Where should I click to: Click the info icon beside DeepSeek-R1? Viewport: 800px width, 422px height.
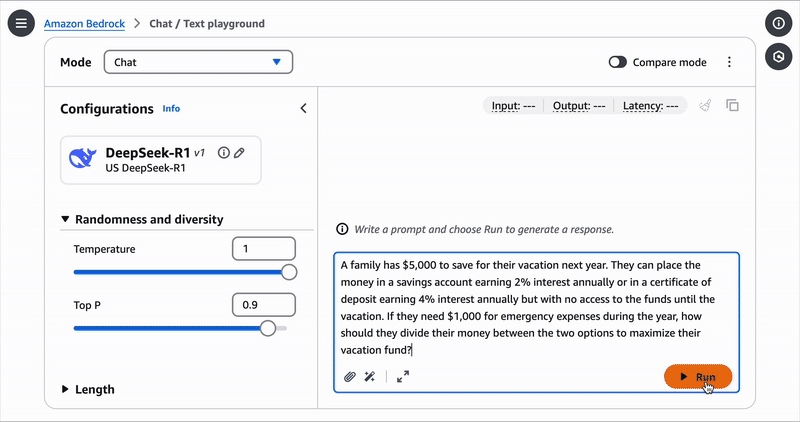tap(224, 153)
